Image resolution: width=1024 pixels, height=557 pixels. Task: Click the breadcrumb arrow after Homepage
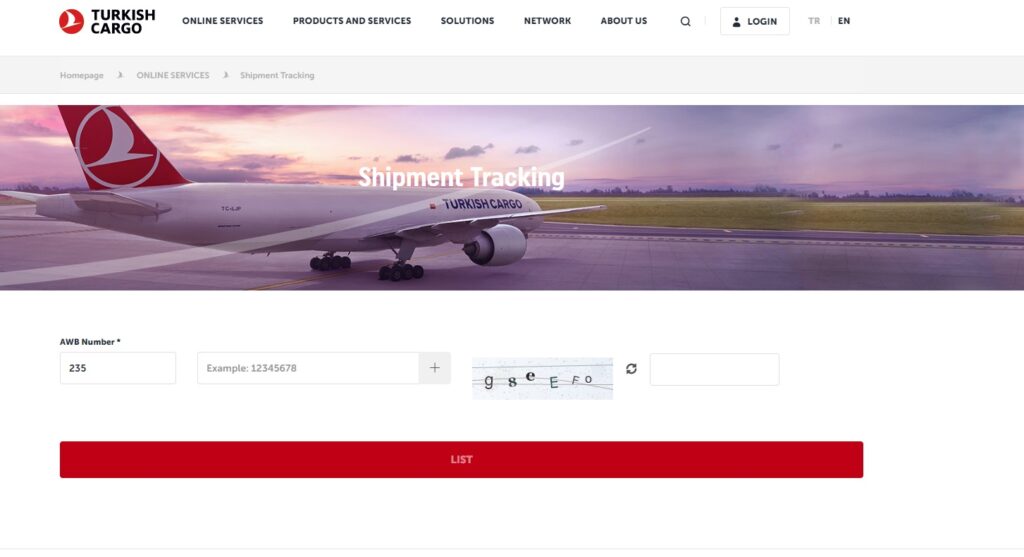[x=120, y=75]
